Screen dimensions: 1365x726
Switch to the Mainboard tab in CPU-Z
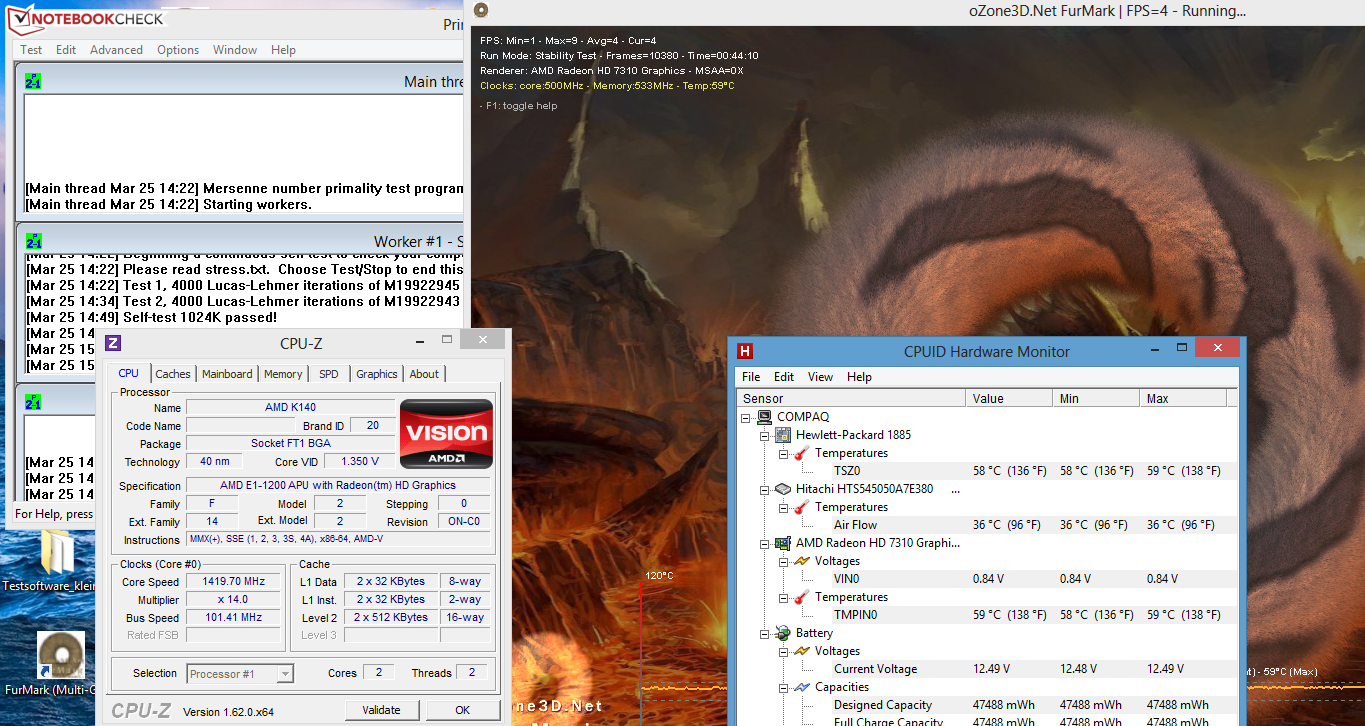[x=227, y=374]
